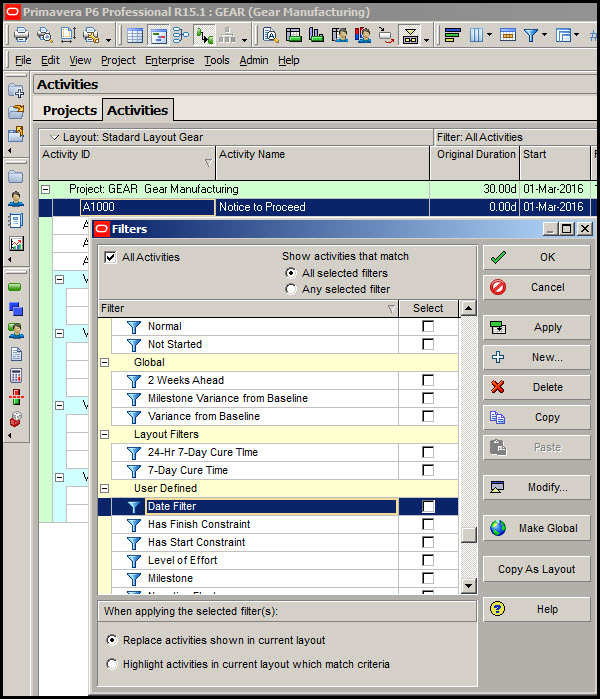Open the Layout options dropdown arrow
The width and height of the screenshot is (600, 699).
[x=55, y=137]
